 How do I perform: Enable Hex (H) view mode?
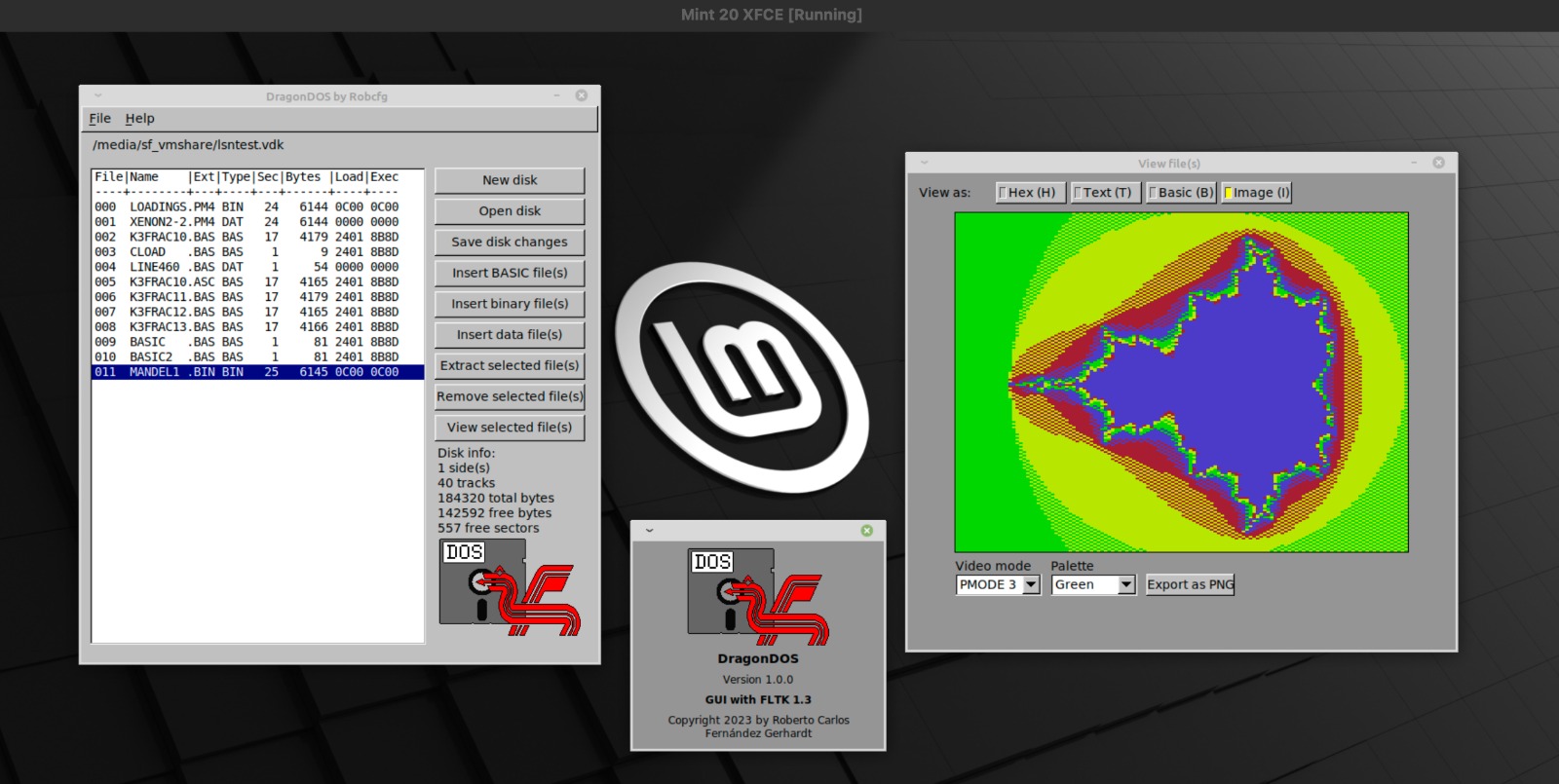(x=1030, y=193)
